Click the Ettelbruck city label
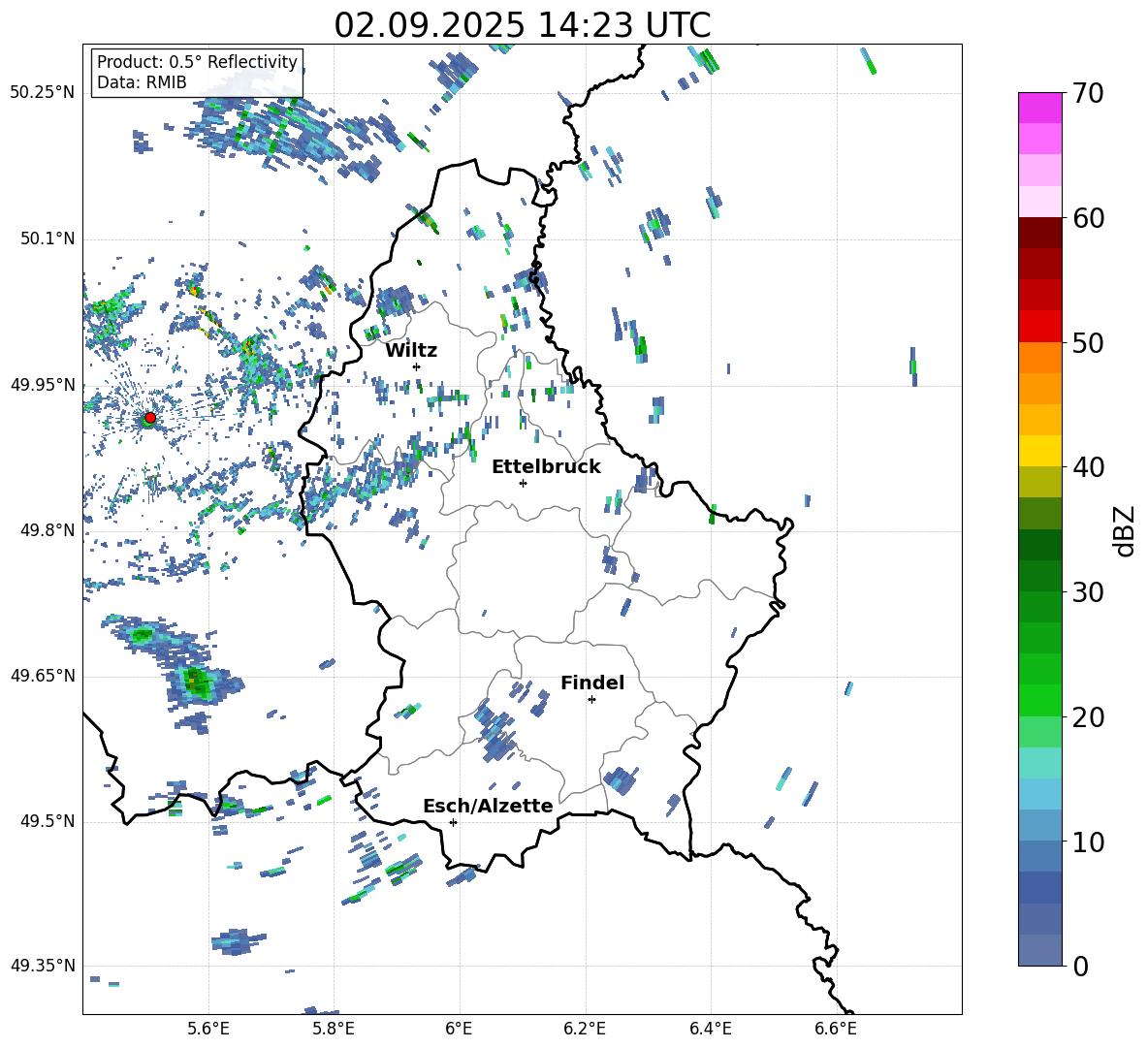This screenshot has width=1148, height=1048. point(546,467)
